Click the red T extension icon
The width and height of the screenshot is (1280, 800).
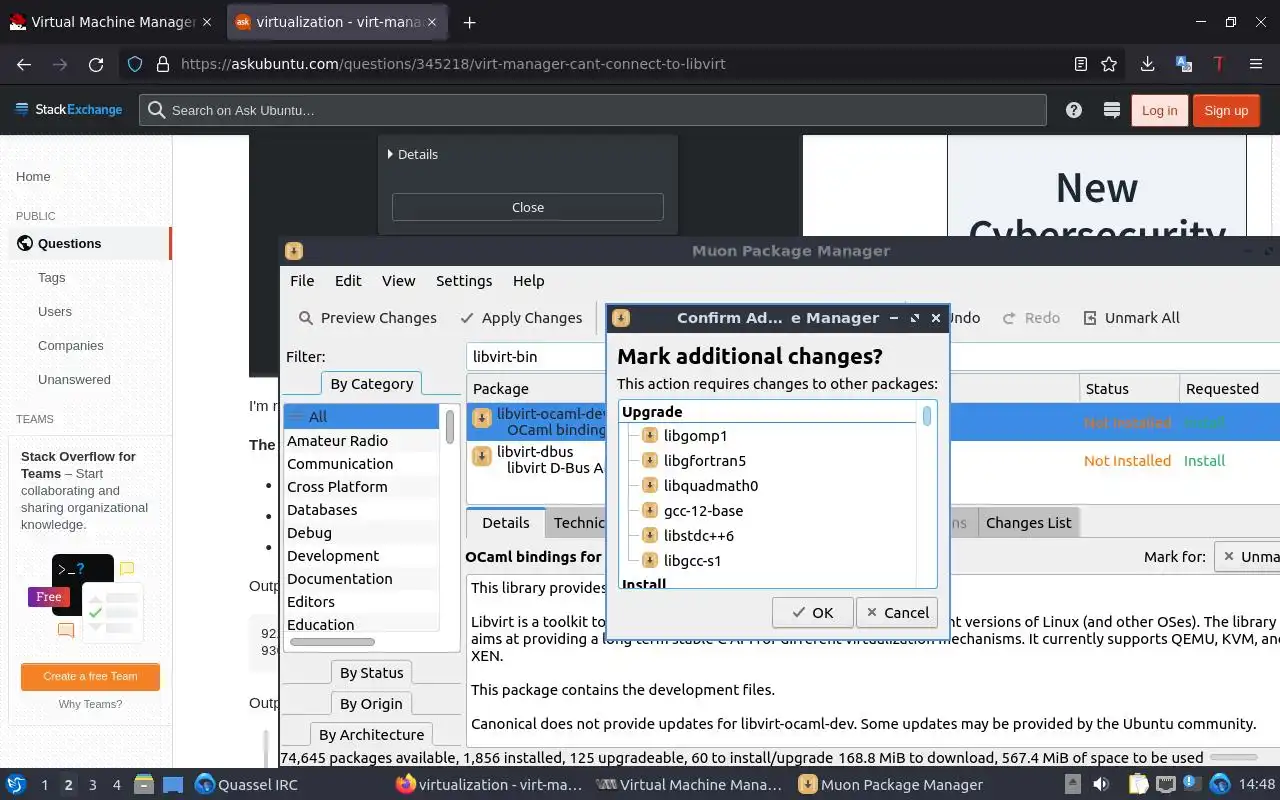tap(1219, 64)
